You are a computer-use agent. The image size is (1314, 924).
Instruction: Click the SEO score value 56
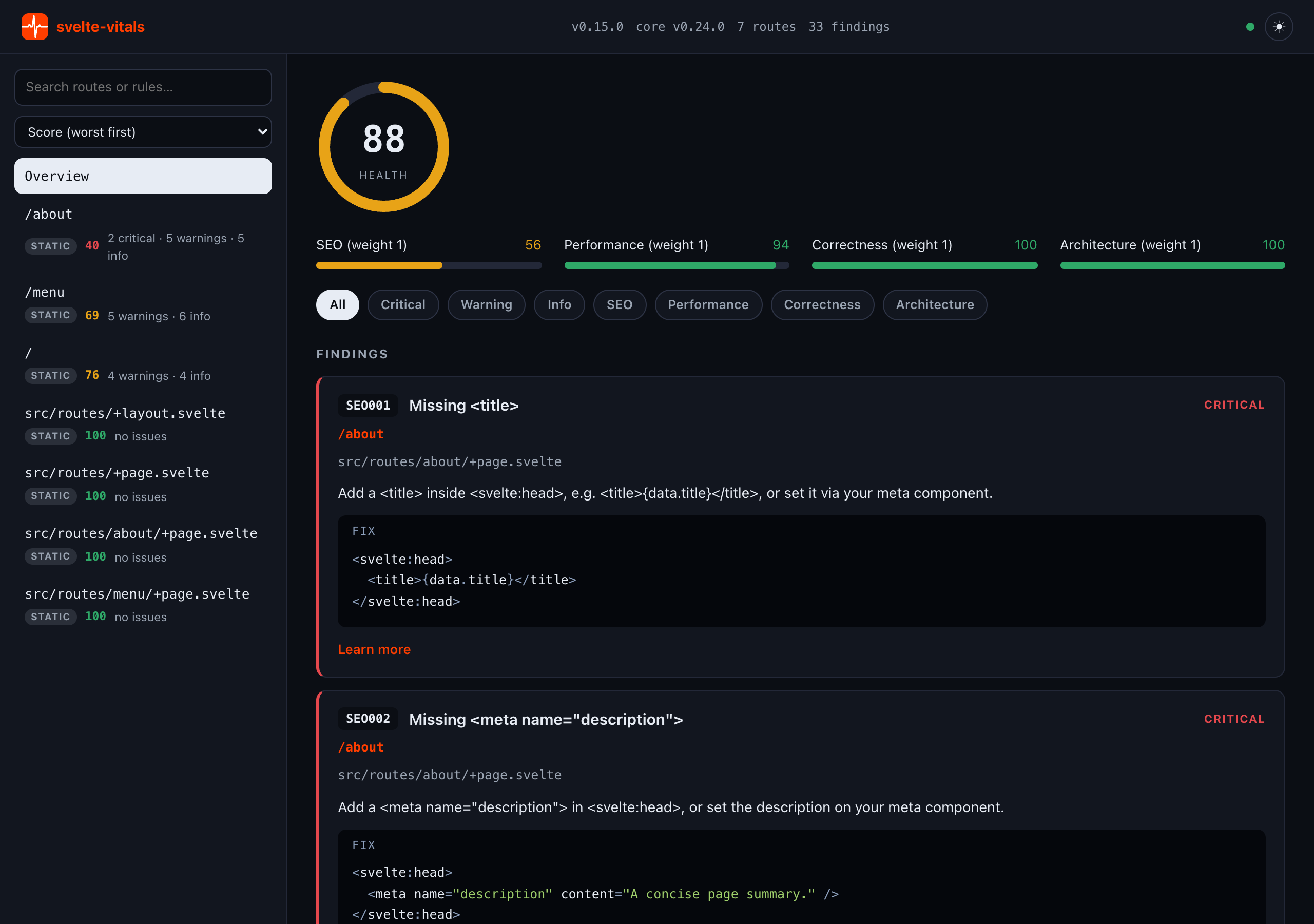click(x=533, y=245)
